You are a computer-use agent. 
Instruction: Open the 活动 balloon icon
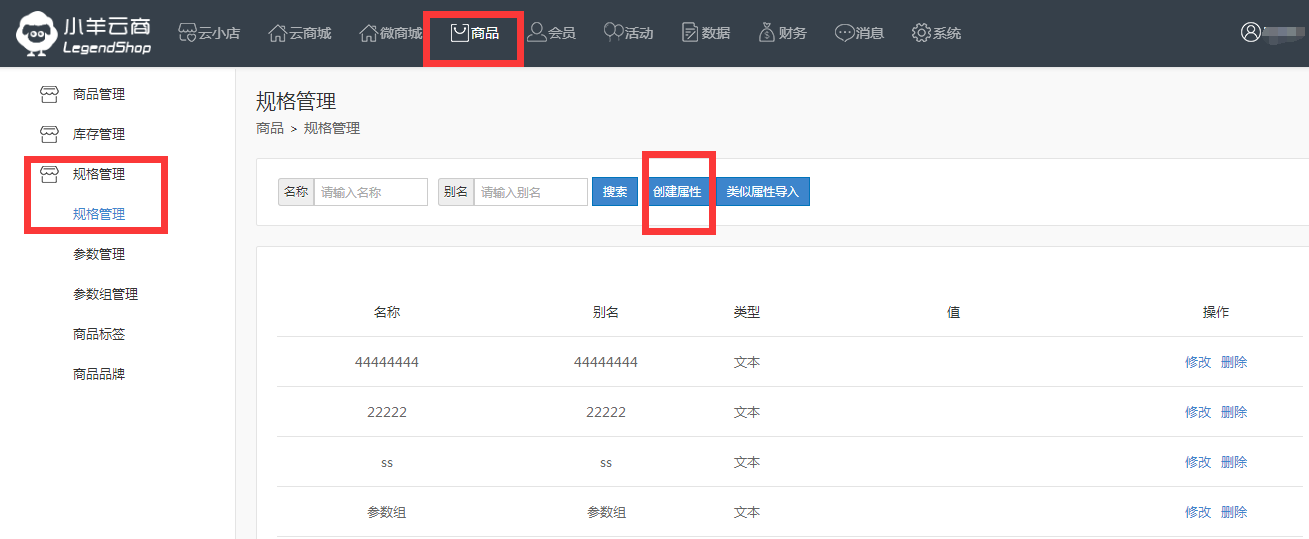(x=614, y=33)
